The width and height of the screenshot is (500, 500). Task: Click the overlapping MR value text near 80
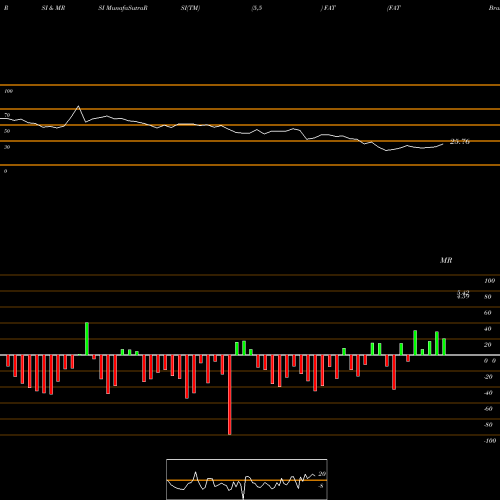(x=463, y=294)
